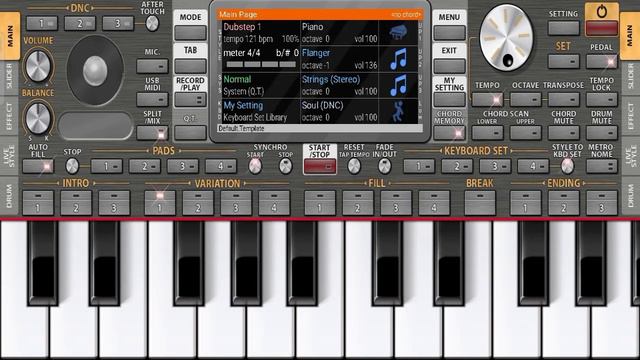
Task: Toggle the SPLIT/MIX button
Action: [x=152, y=133]
